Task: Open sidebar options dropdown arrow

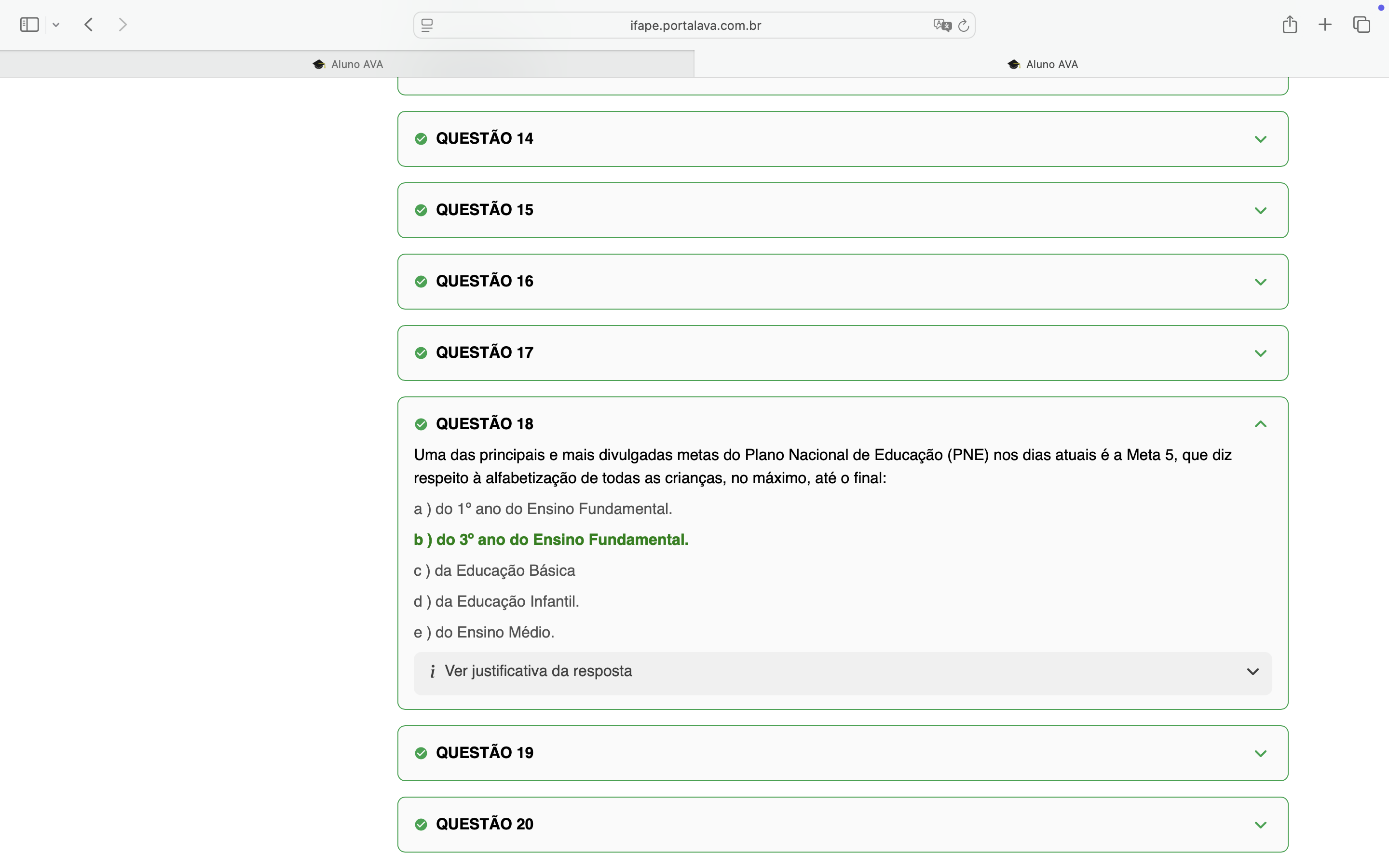Action: click(55, 25)
